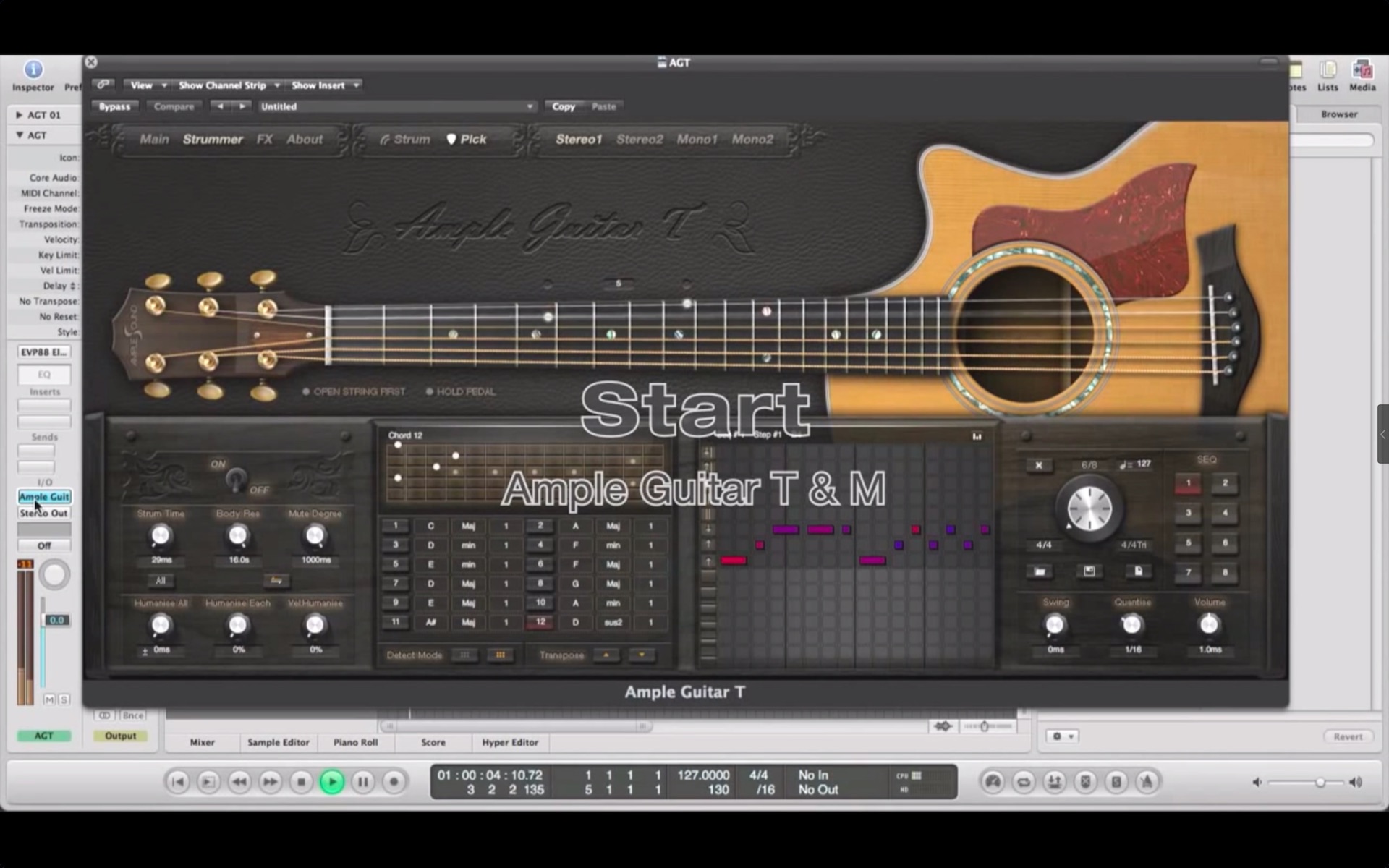
Task: Select the Stereo2 mic mode
Action: click(x=640, y=139)
